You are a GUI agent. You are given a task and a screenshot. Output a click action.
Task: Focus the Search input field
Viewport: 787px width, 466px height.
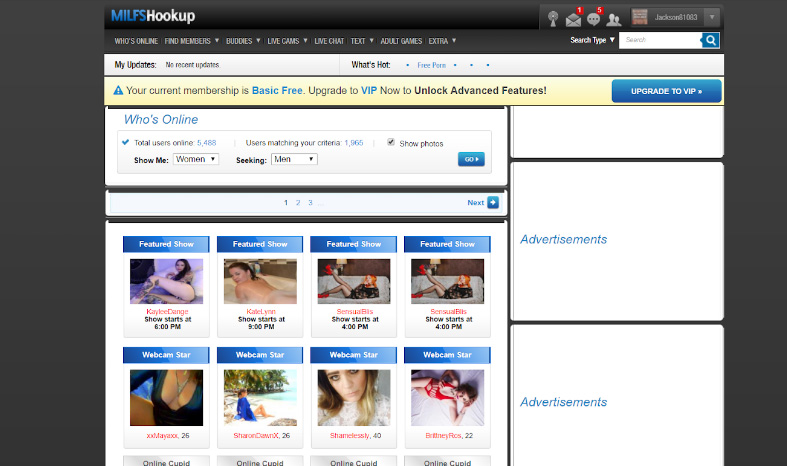tap(660, 40)
